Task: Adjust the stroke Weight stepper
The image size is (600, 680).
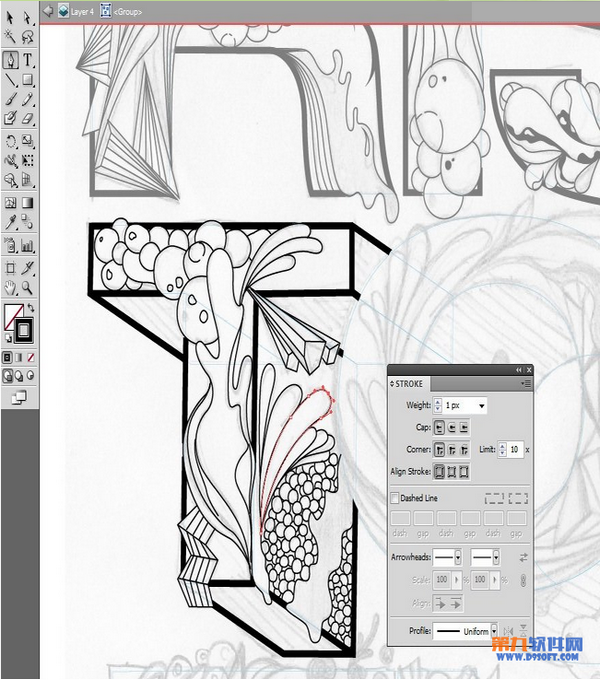Action: [437, 405]
